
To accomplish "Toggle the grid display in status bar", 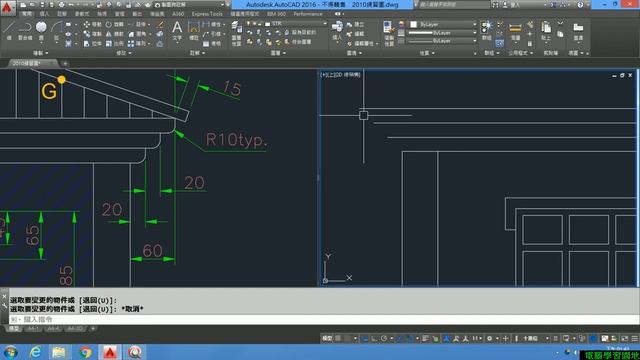I will click(338, 338).
